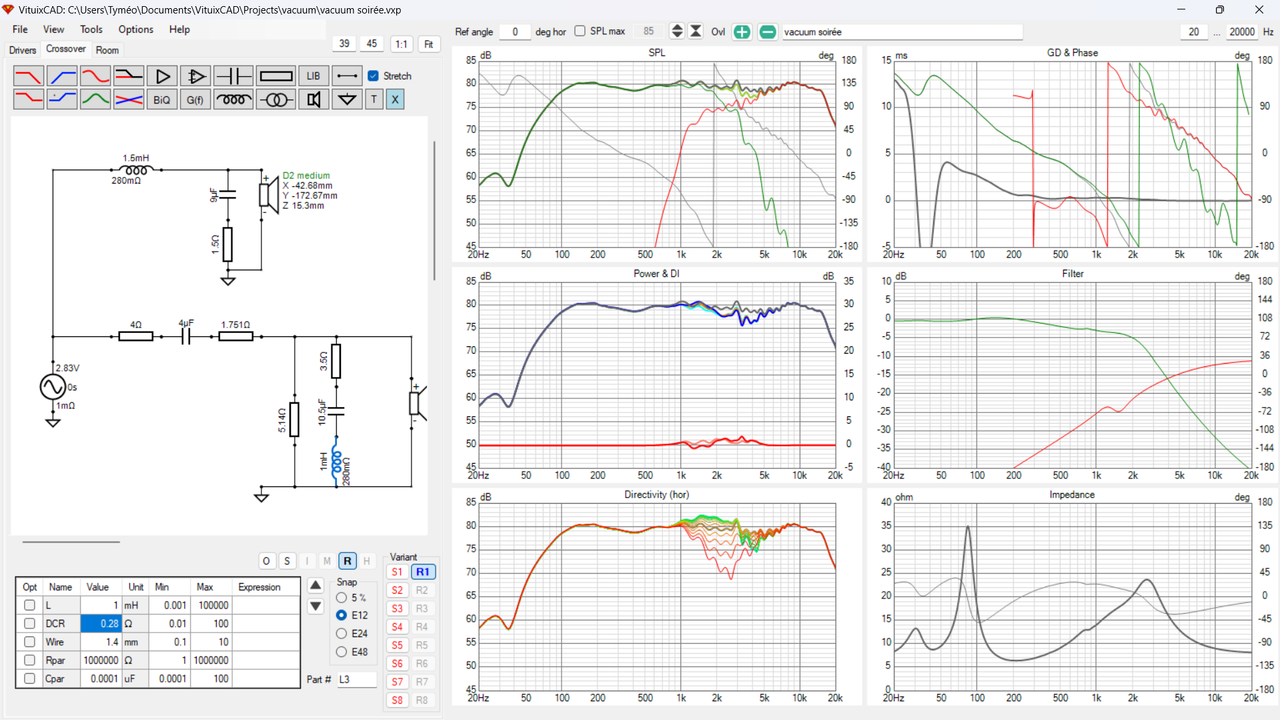
Task: Select the E24 snap option
Action: click(x=342, y=634)
